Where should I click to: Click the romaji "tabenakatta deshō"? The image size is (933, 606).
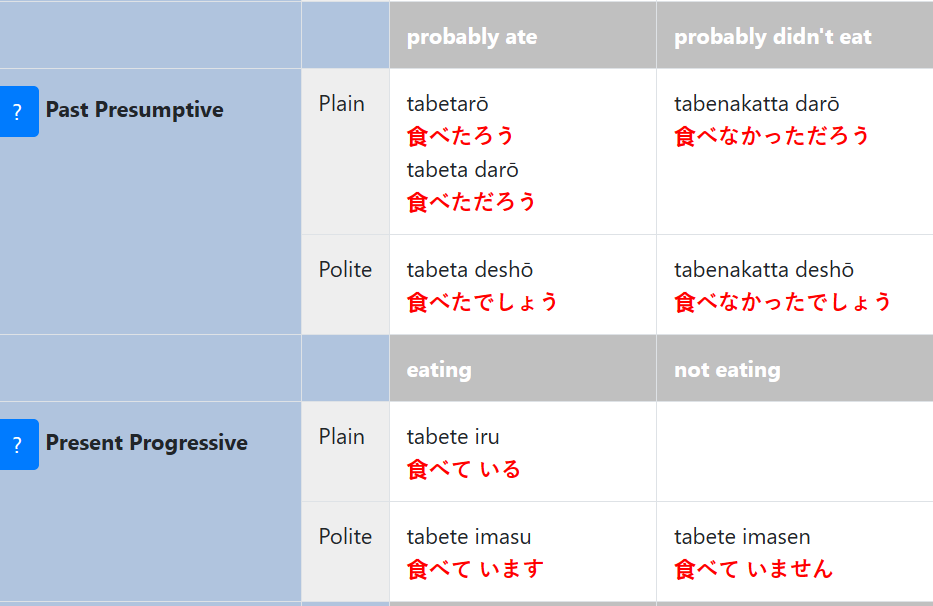pos(763,270)
